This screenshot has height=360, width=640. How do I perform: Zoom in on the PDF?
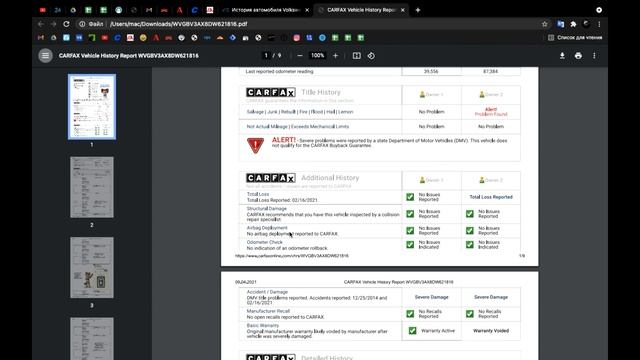[x=336, y=56]
